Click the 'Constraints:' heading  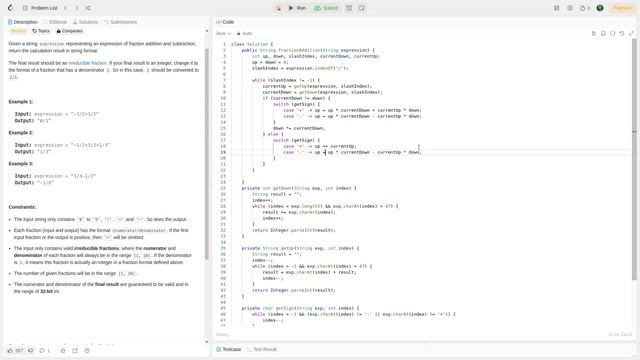click(22, 207)
